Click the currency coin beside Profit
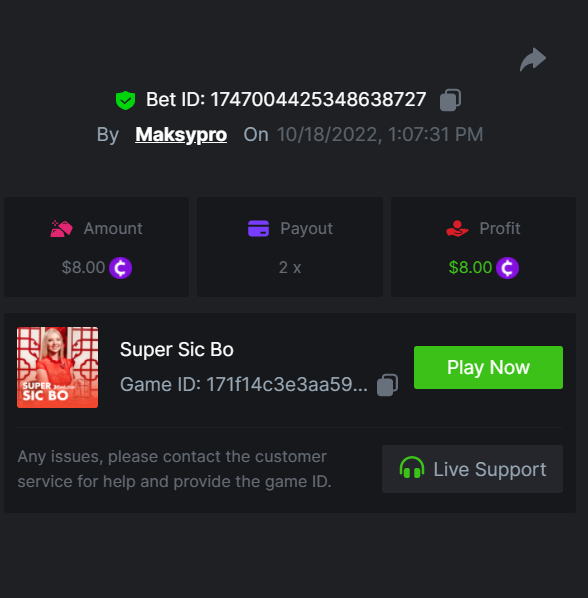Image resolution: width=588 pixels, height=598 pixels. (x=508, y=268)
